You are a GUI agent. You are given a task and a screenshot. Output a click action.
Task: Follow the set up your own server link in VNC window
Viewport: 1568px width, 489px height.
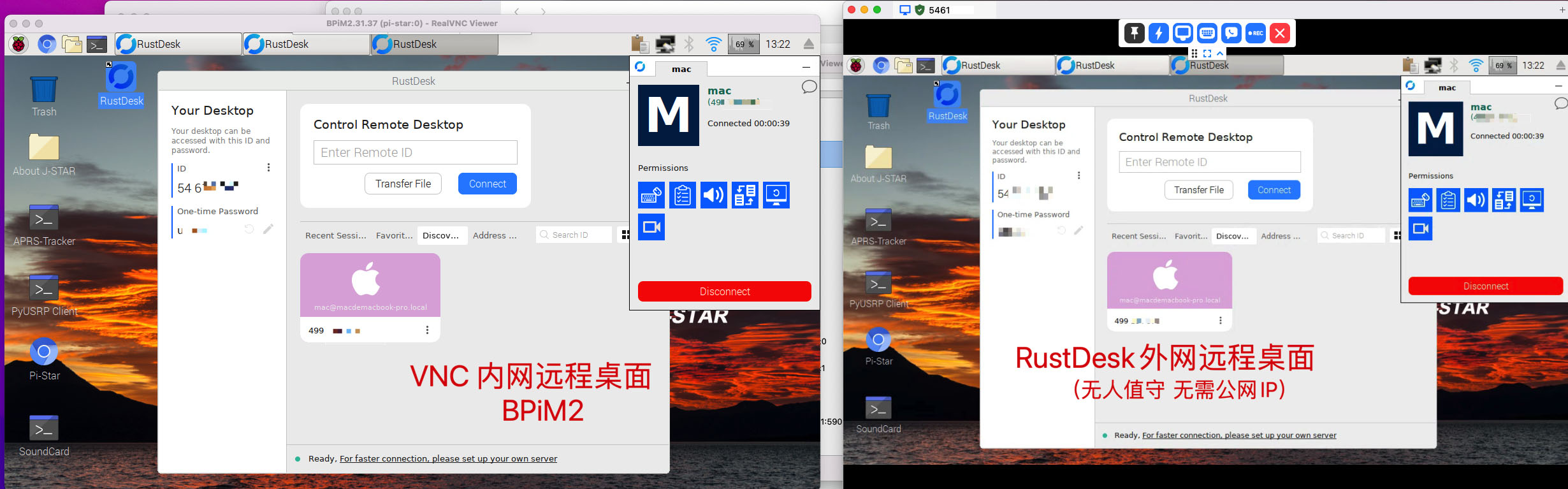tap(448, 458)
